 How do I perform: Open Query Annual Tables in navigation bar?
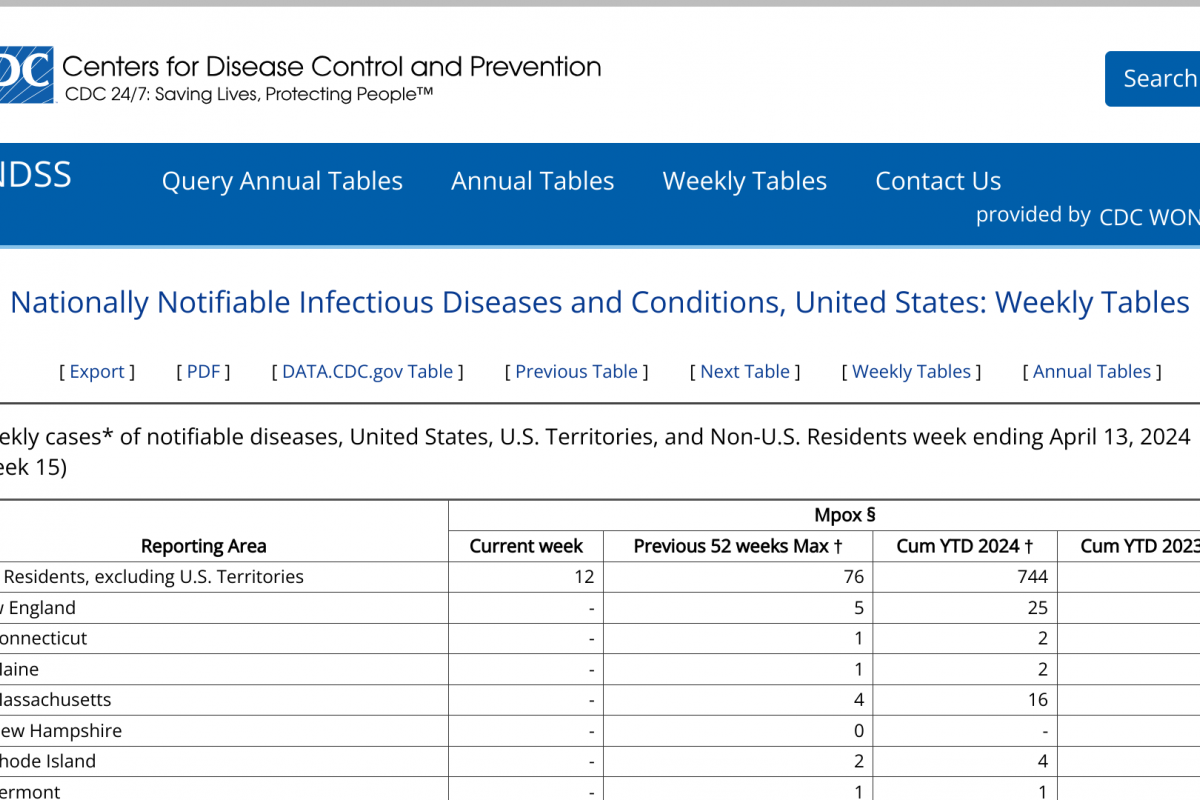(x=282, y=181)
